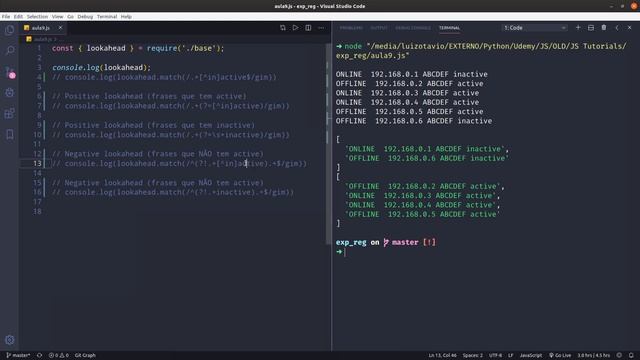Image resolution: width=640 pixels, height=360 pixels.
Task: Click terminal line 'ONLINE 192.168.0.1 ABCDEF inactive'
Action: pos(411,74)
